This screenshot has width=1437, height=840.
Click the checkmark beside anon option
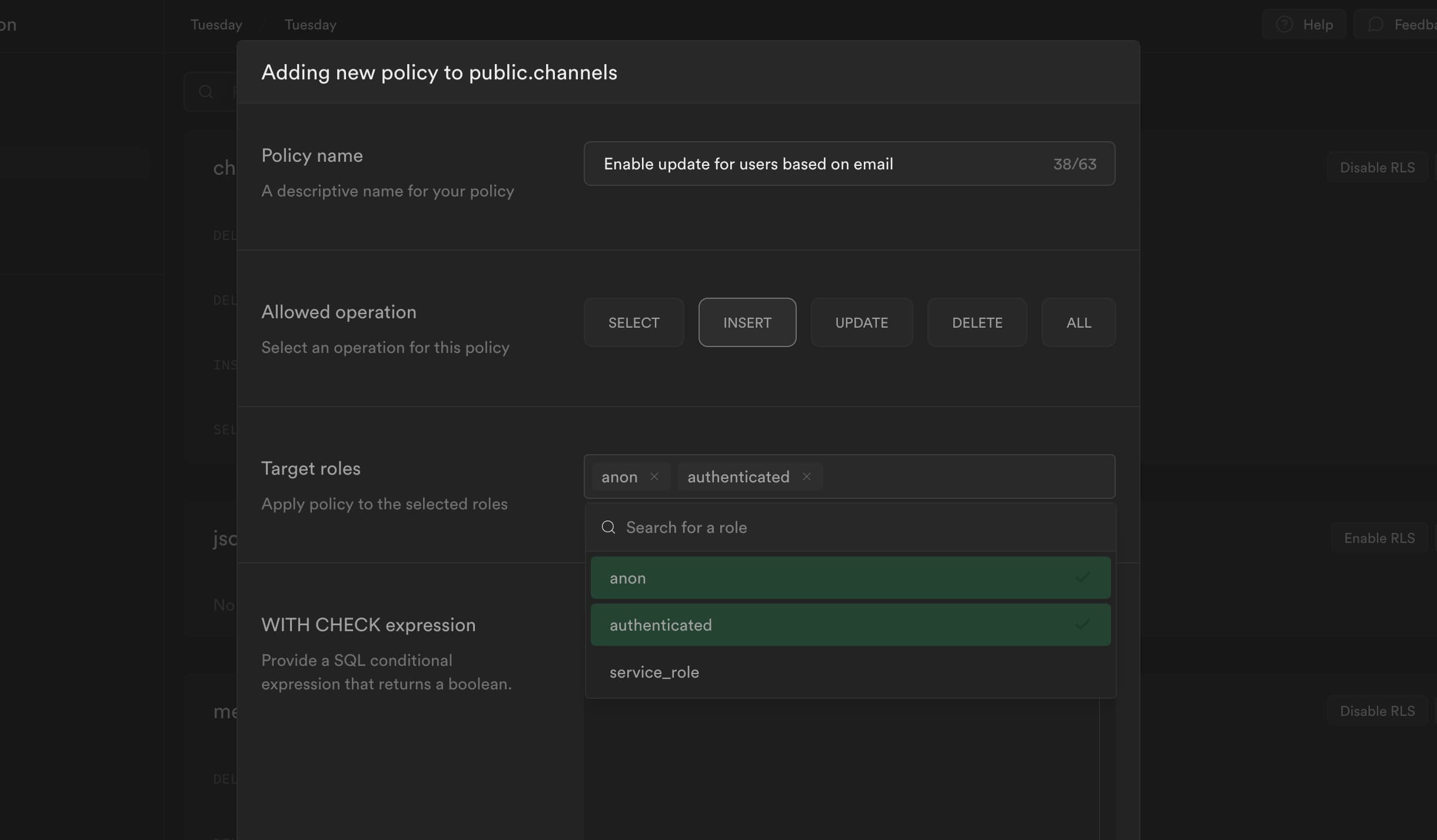[1082, 578]
